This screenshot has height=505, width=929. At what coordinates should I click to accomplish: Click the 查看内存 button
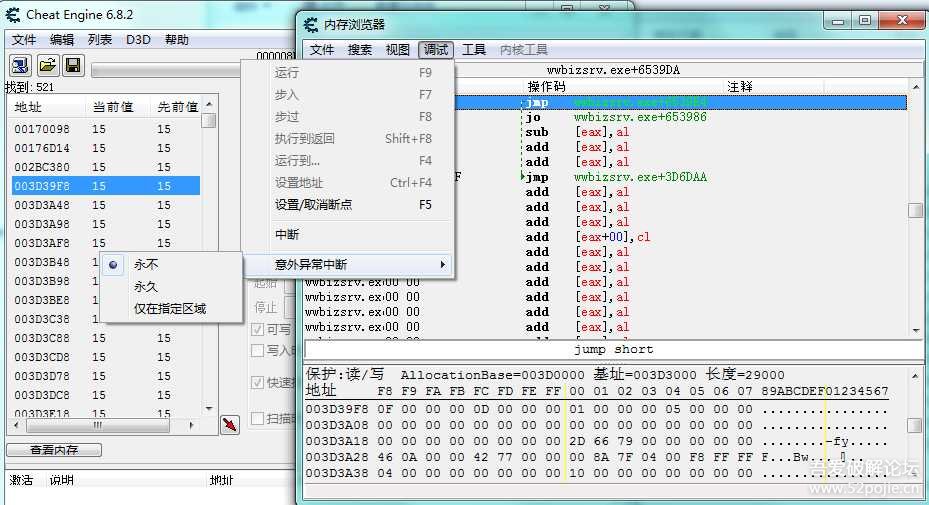pos(54,450)
